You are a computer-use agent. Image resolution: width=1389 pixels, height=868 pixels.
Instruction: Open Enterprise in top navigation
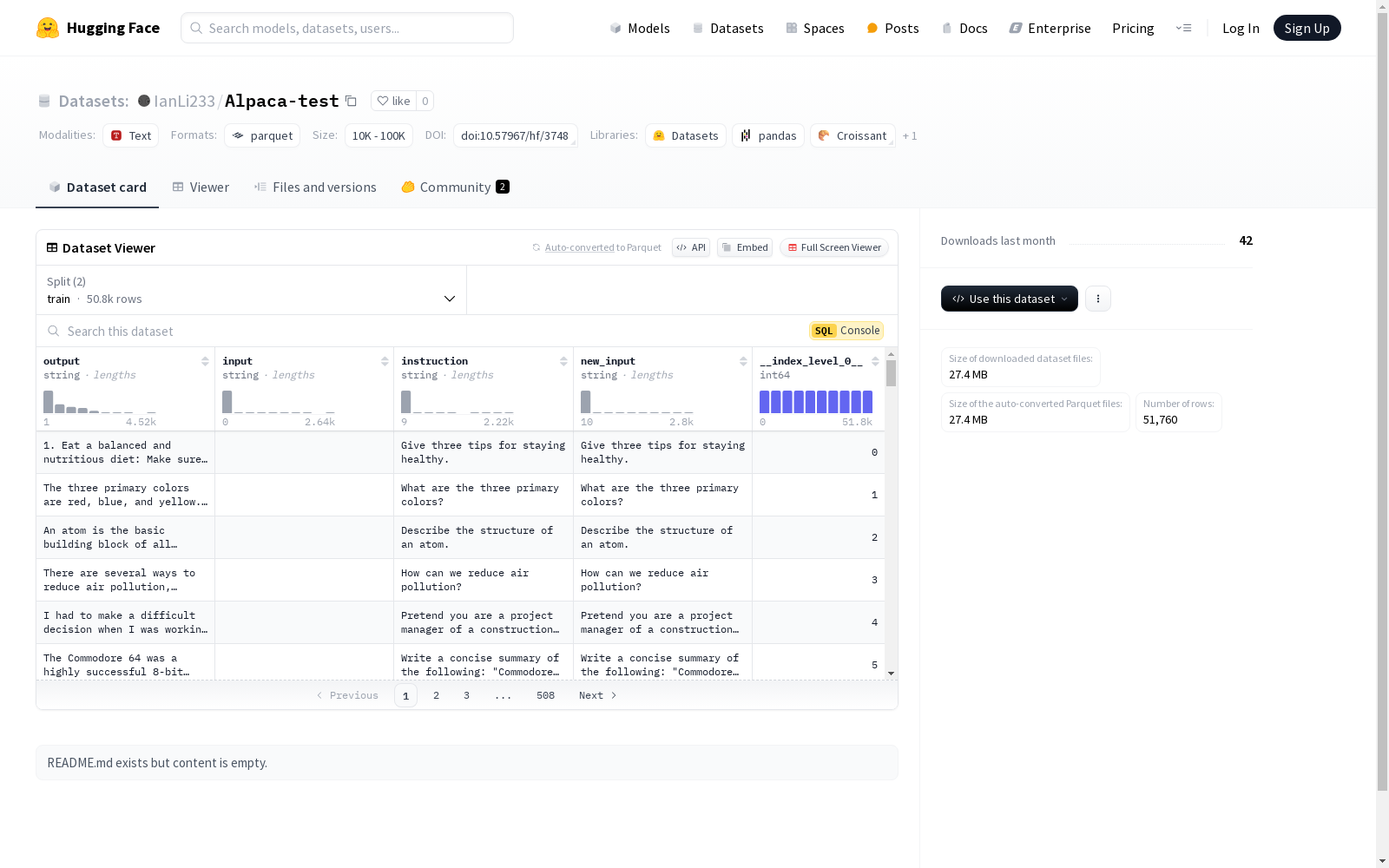(x=1050, y=28)
